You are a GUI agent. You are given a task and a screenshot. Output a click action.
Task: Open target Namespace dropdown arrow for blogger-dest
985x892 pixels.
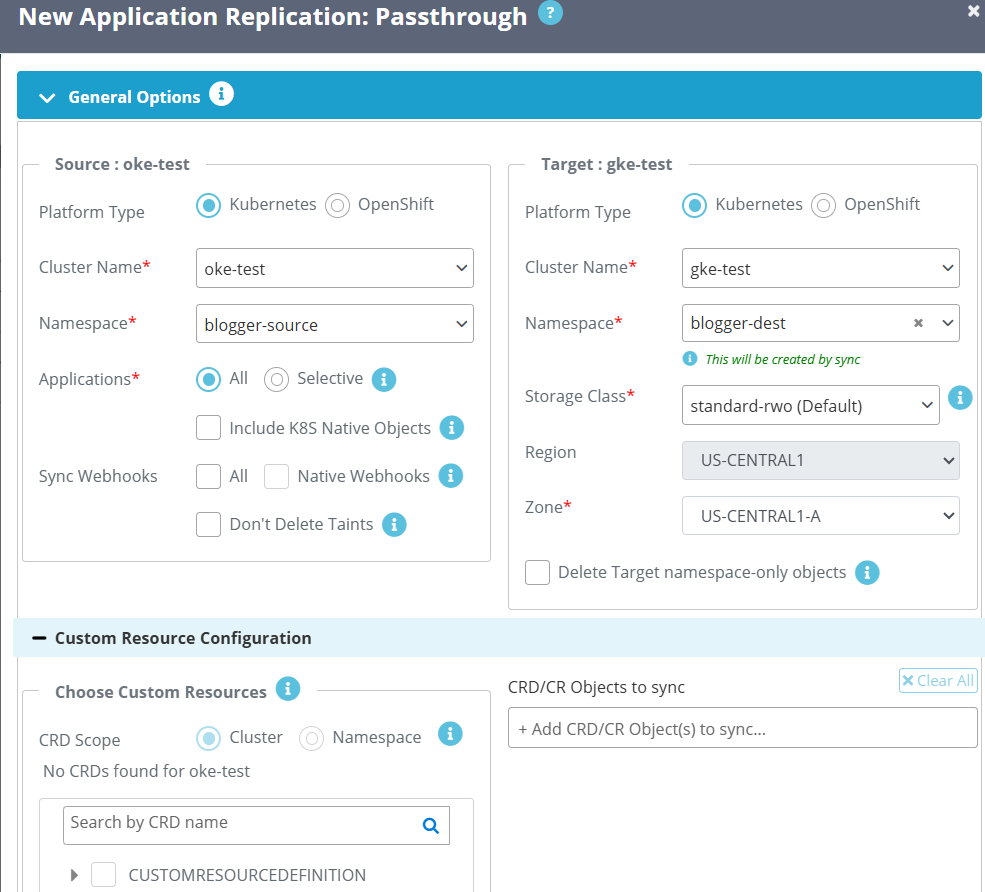948,323
